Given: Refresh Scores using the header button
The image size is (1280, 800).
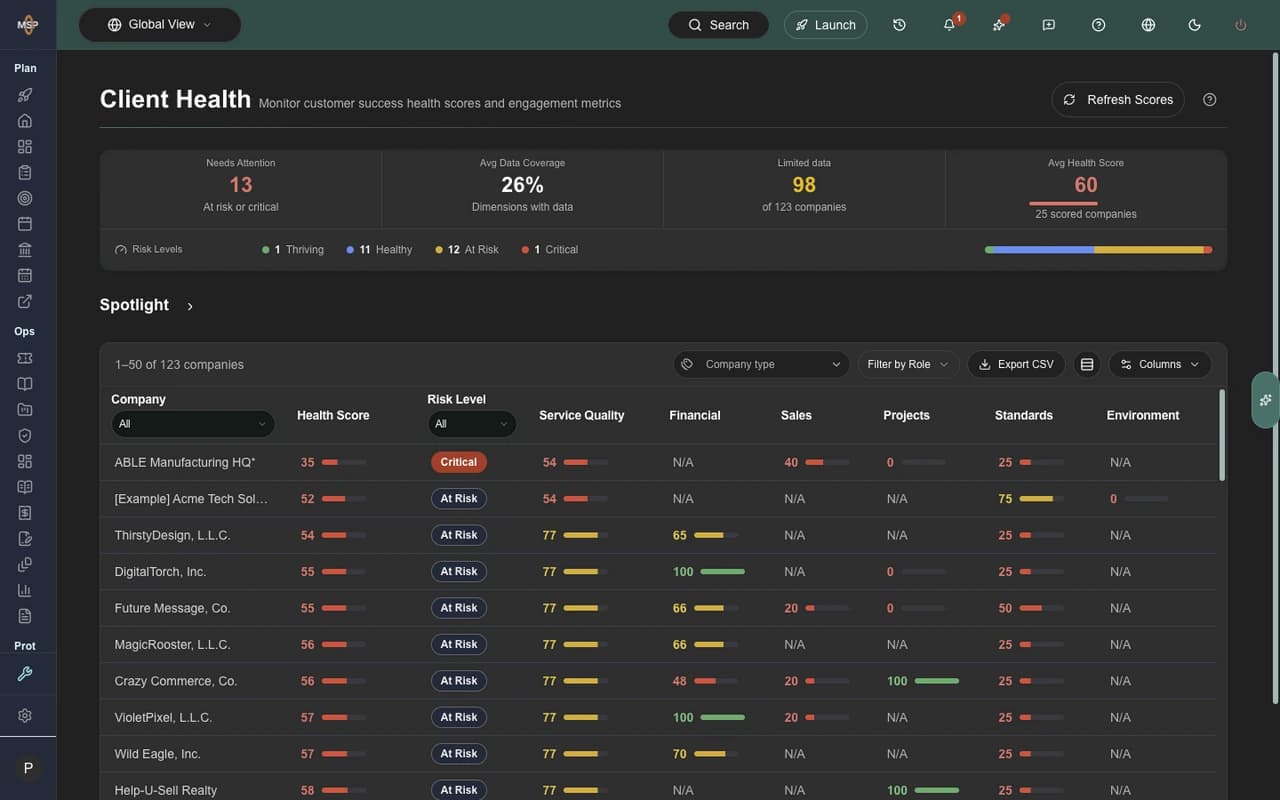Looking at the screenshot, I should click(1118, 100).
